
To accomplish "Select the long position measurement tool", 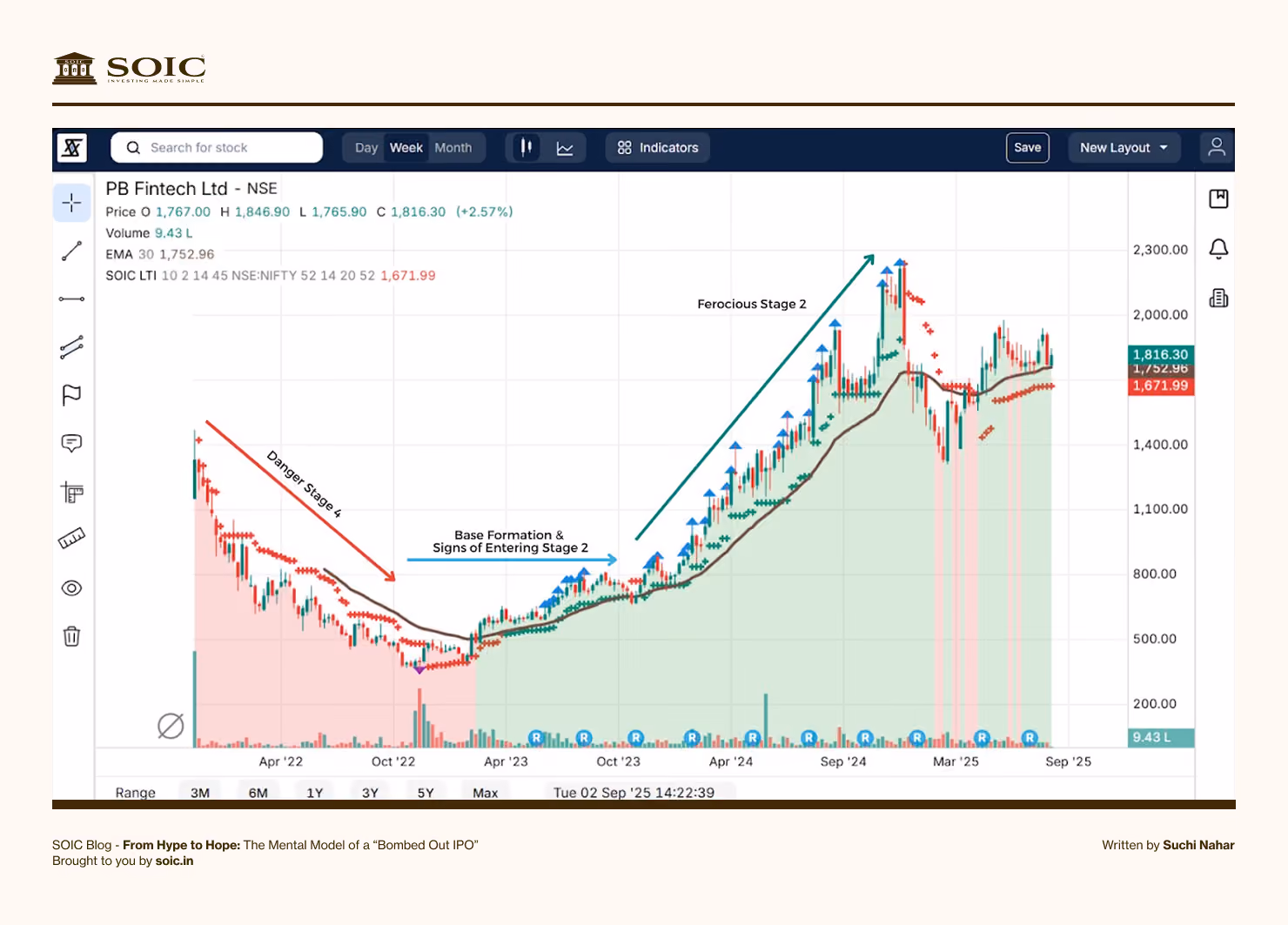I will coord(72,493).
